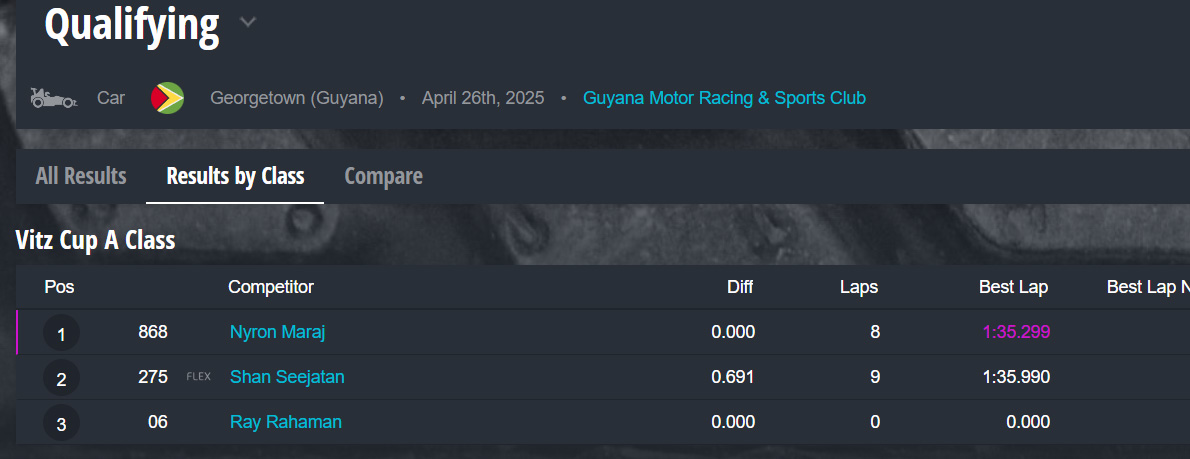Image resolution: width=1190 pixels, height=459 pixels.
Task: Click the race car icon
Action: pyautogui.click(x=53, y=98)
